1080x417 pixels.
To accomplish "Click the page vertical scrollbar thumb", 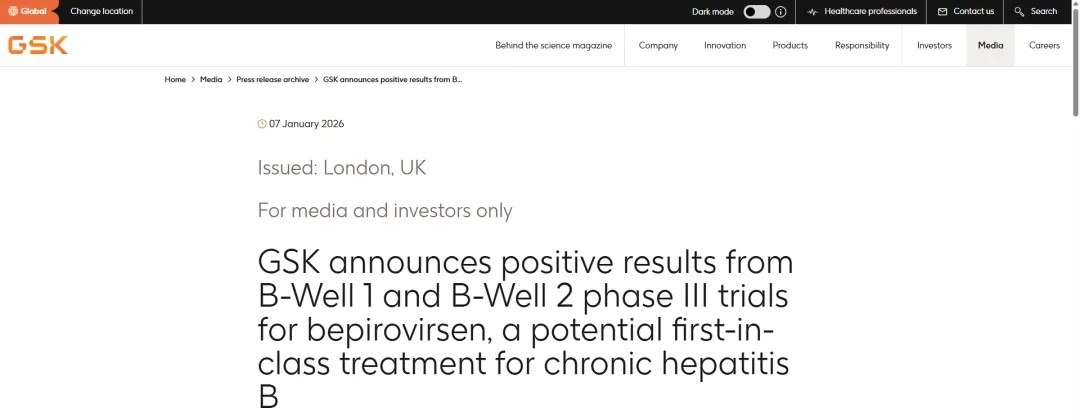I will [x=1076, y=59].
